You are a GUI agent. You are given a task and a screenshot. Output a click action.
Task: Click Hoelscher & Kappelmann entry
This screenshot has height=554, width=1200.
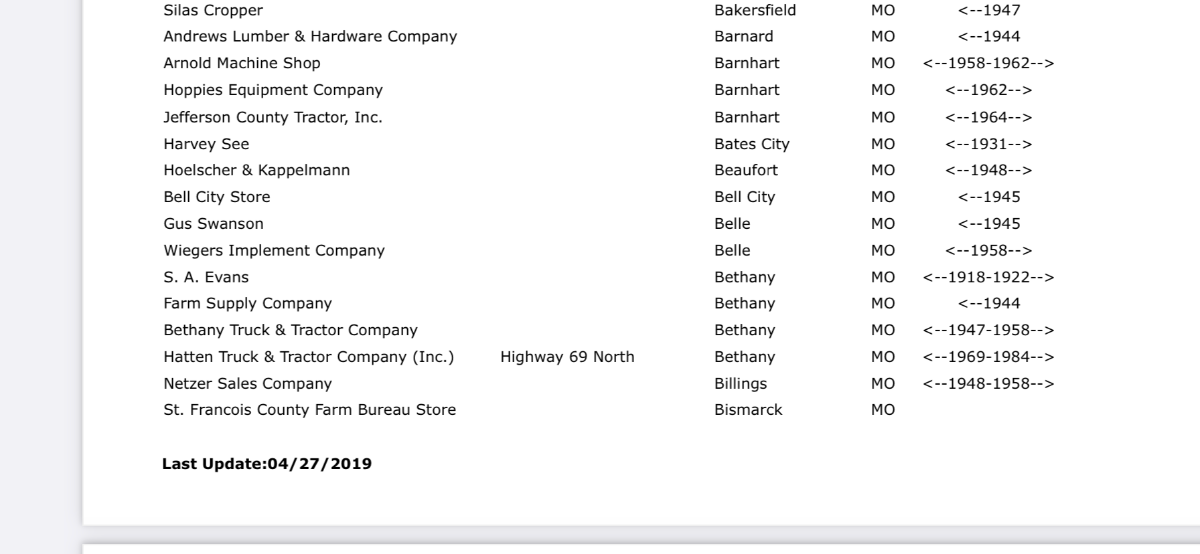[x=257, y=170]
